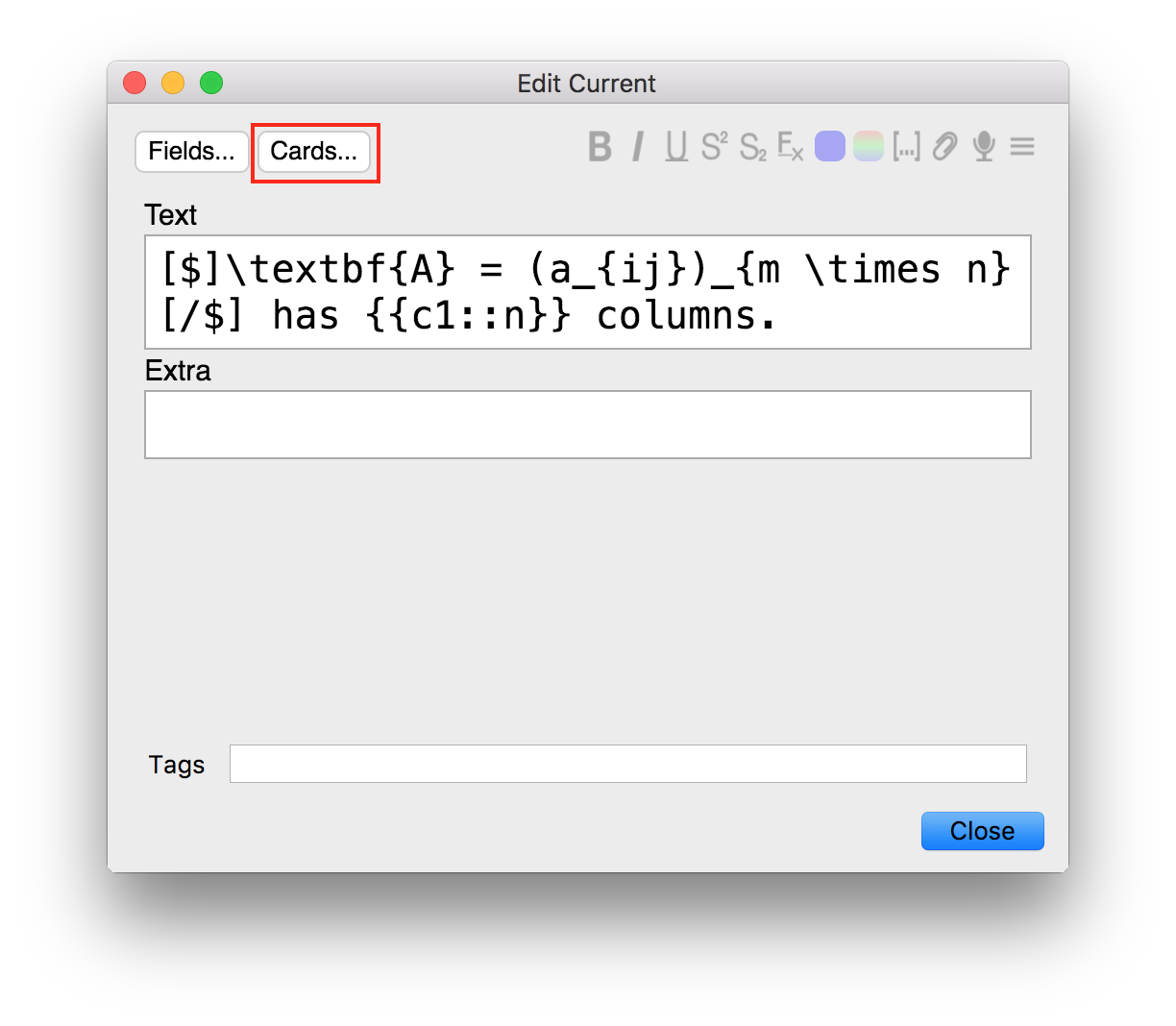The width and height of the screenshot is (1176, 1026).
Task: Insert a cloze deletion with [...] icon
Action: pyautogui.click(x=906, y=147)
